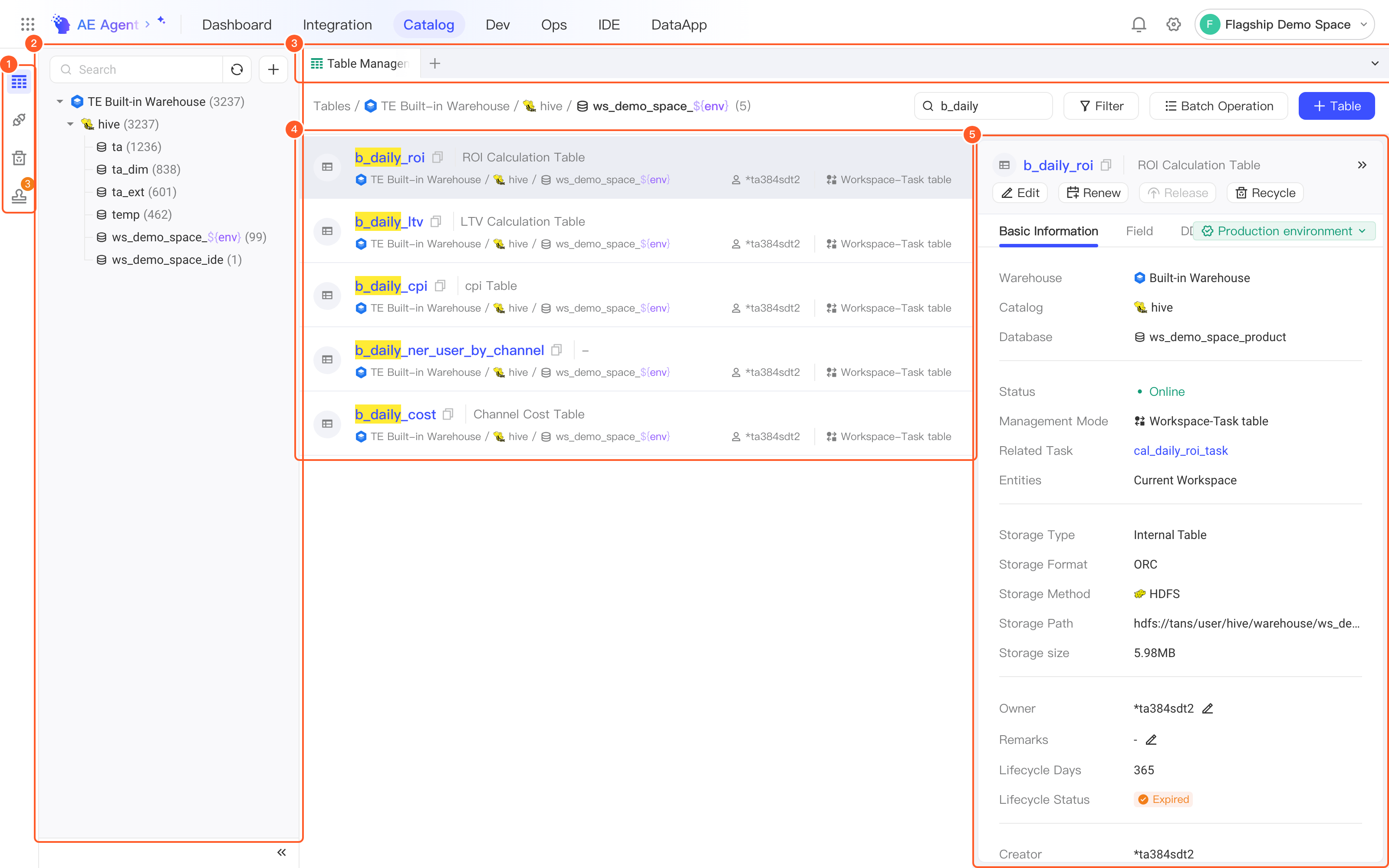Image resolution: width=1389 pixels, height=868 pixels.
Task: Collapse the hive tree node
Action: pyautogui.click(x=70, y=124)
